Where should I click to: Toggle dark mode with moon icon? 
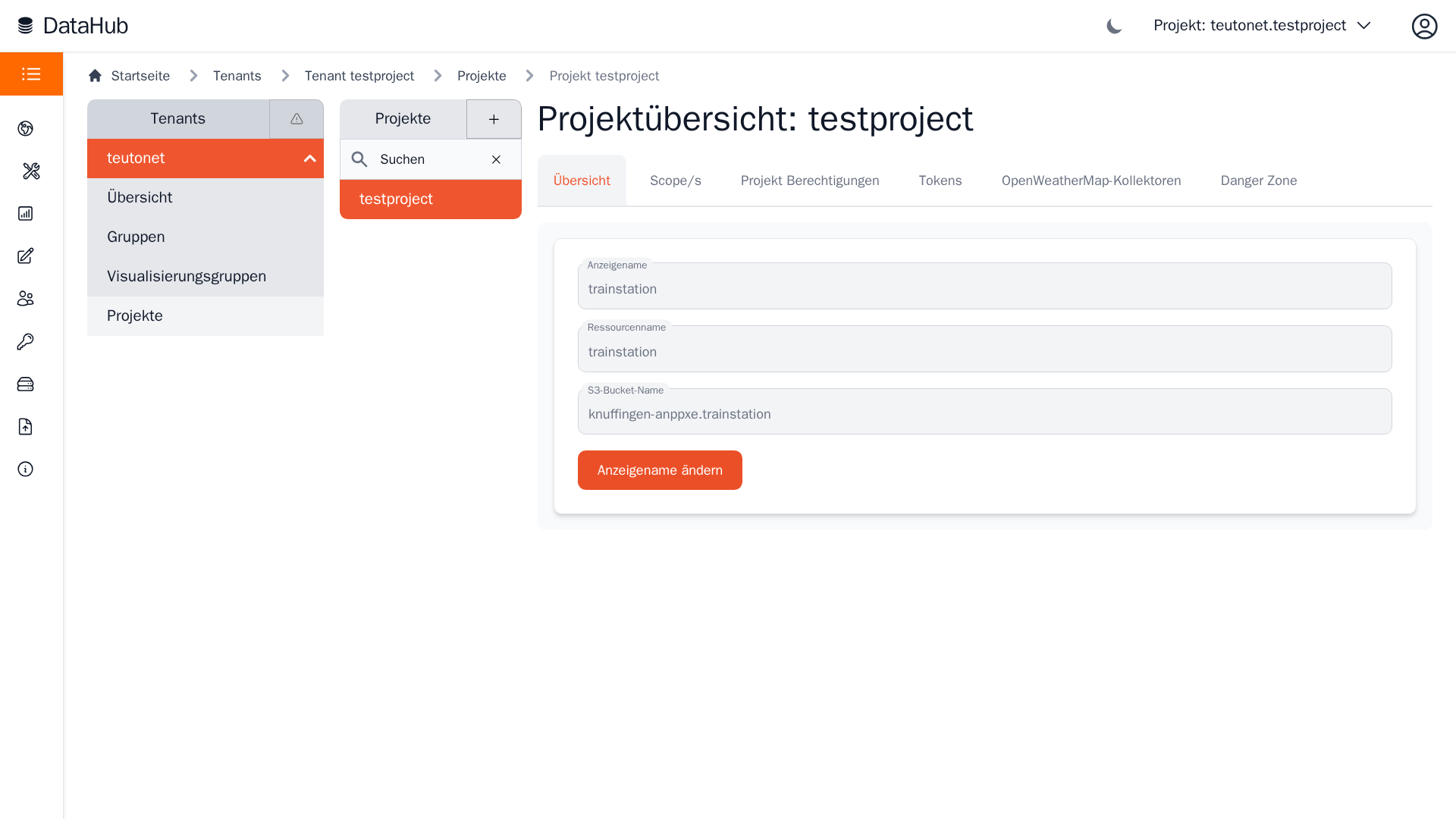(1114, 26)
